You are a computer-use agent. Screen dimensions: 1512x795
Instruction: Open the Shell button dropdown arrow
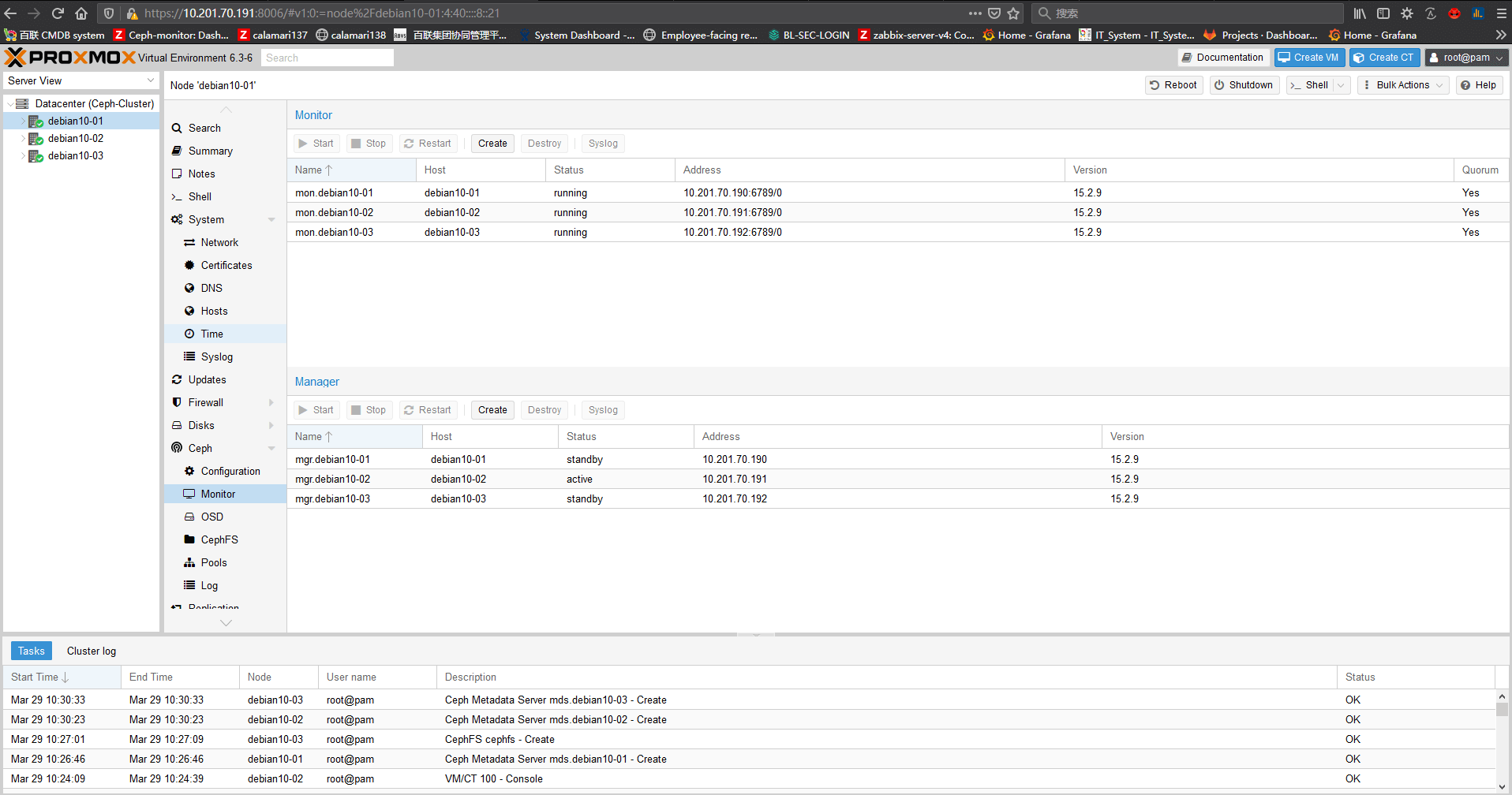tap(1341, 85)
